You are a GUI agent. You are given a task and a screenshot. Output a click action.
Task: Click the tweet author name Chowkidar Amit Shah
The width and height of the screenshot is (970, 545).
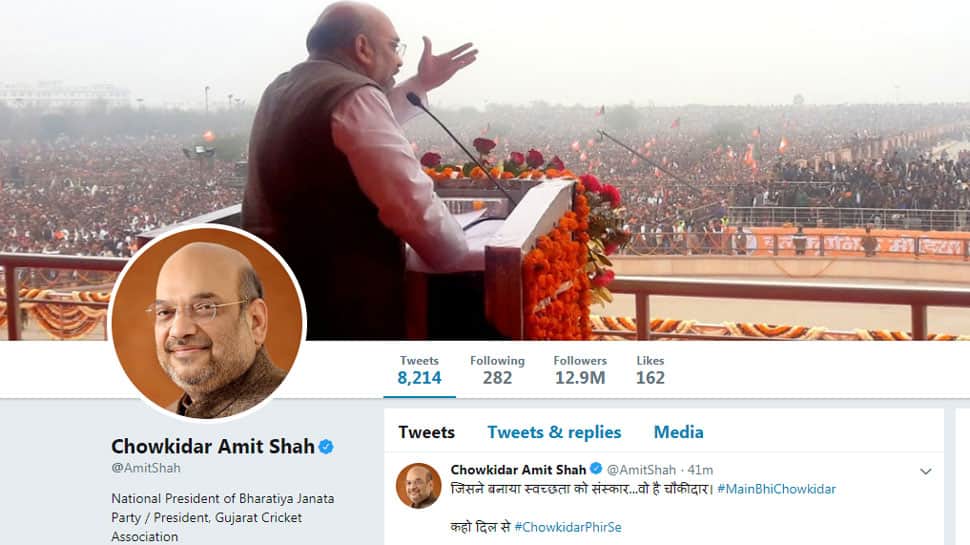[x=518, y=470]
